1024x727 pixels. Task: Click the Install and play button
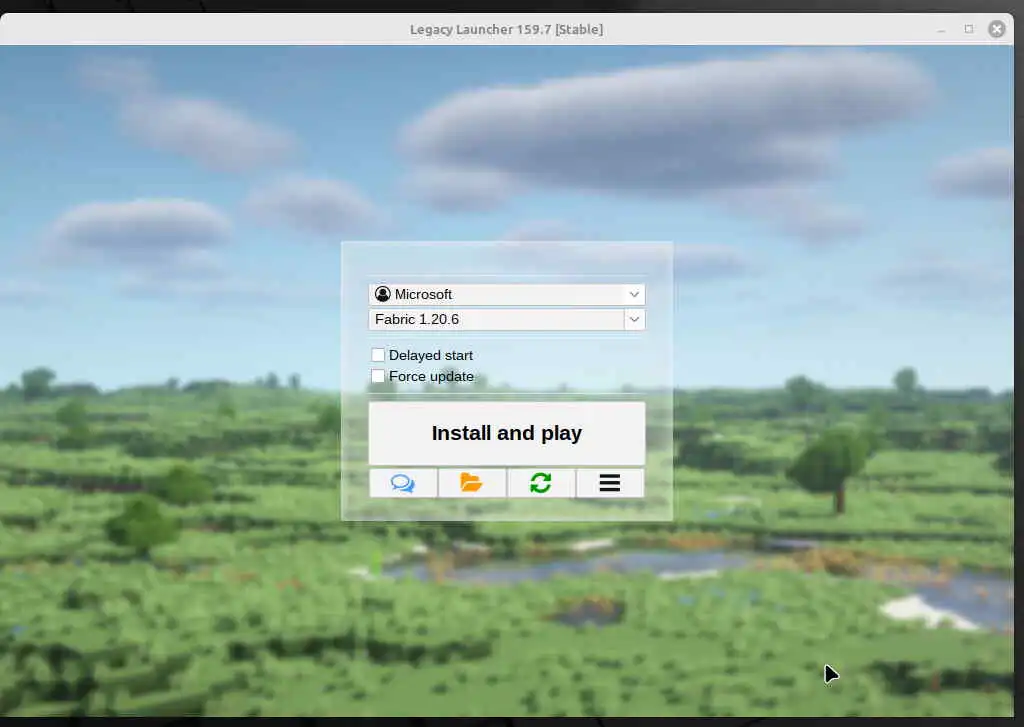(507, 433)
